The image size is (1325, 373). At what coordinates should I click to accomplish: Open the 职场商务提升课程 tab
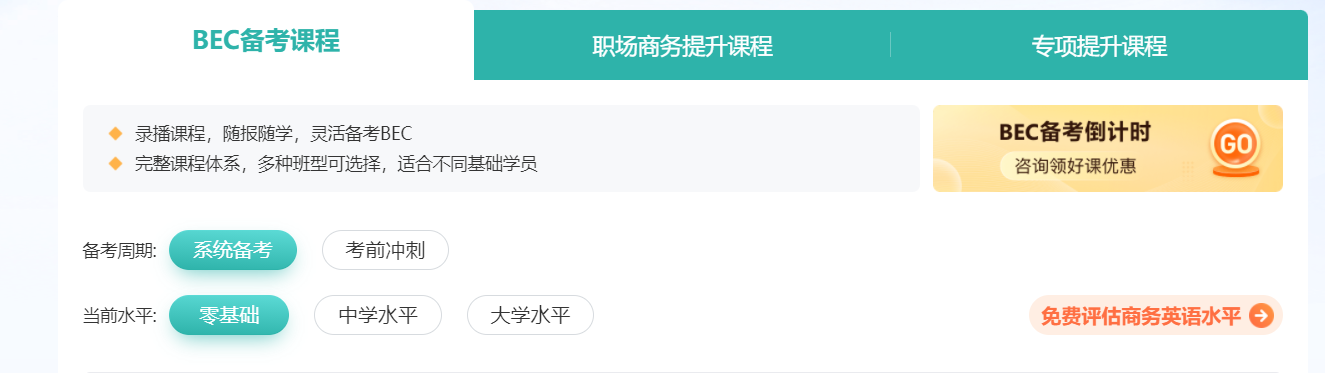(682, 46)
